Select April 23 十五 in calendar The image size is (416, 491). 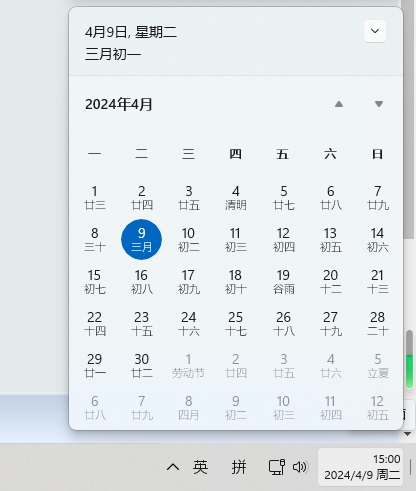142,324
